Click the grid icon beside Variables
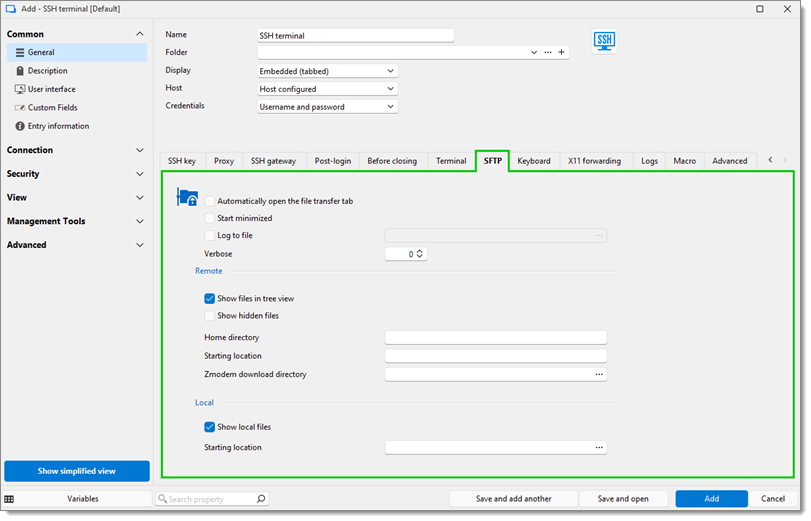811x521 pixels. (9, 499)
